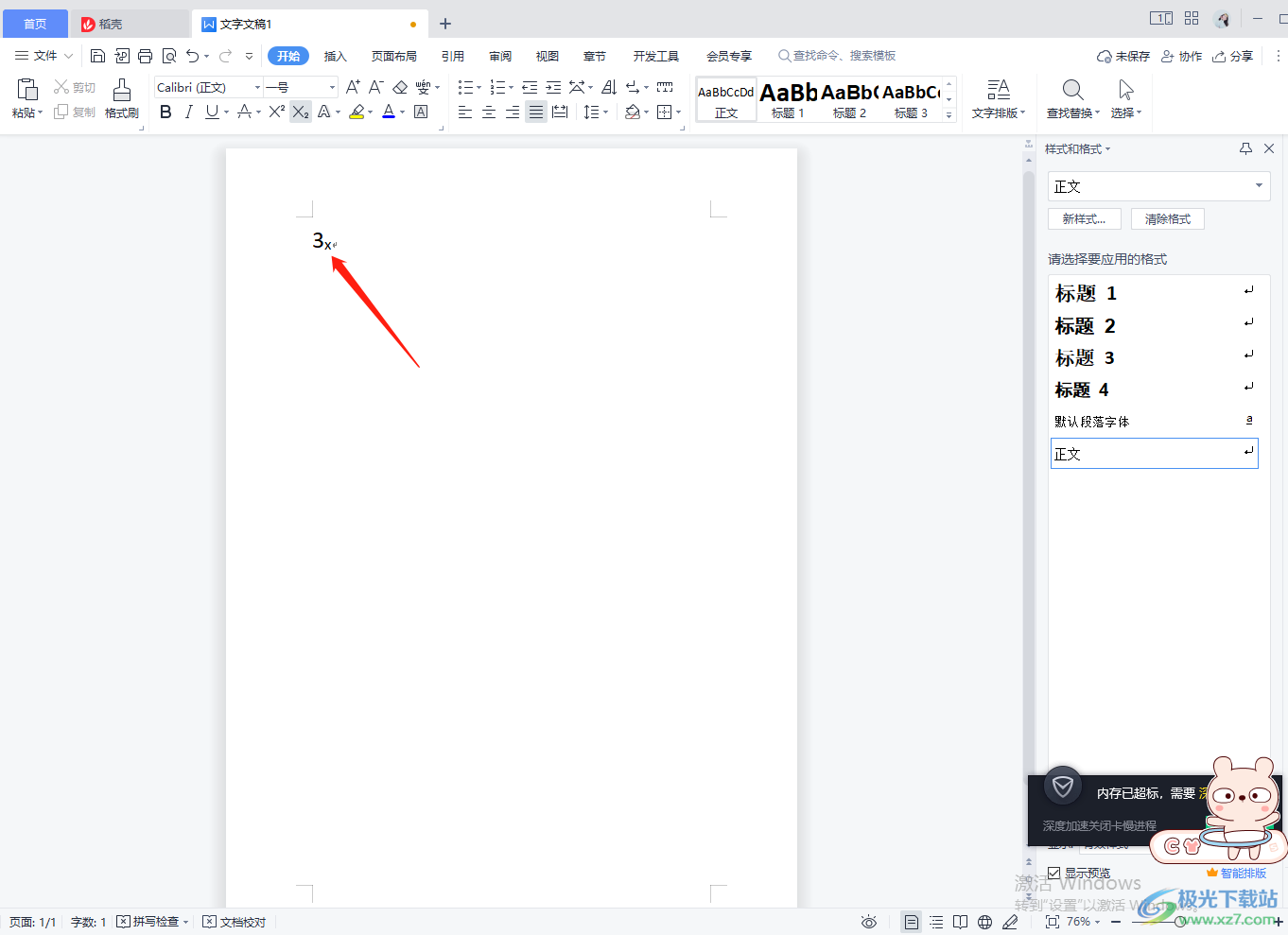Uncheck the 显示预览 checkbox
Image resolution: width=1288 pixels, height=935 pixels.
[1053, 873]
